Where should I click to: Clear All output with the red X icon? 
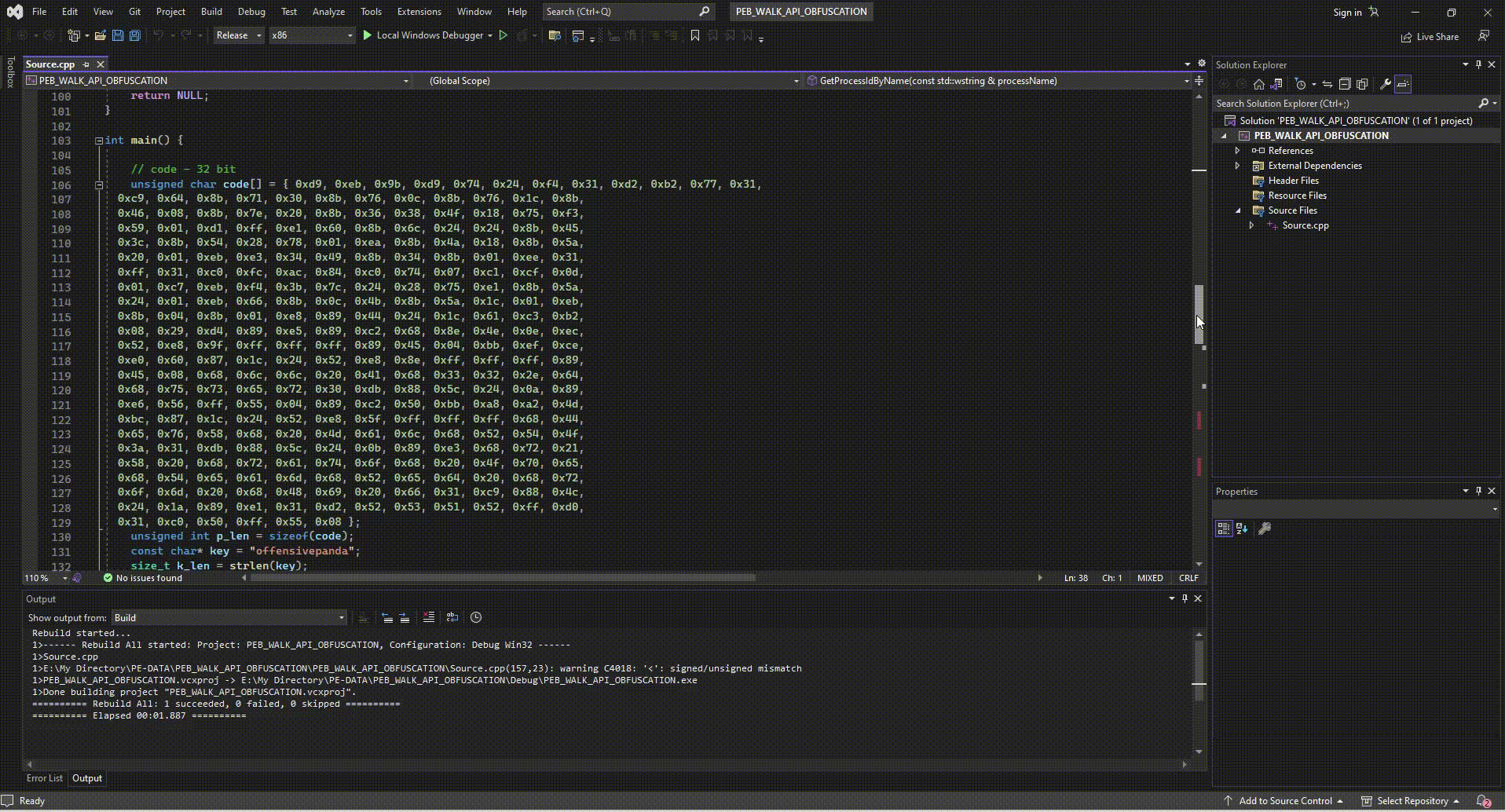coord(429,618)
